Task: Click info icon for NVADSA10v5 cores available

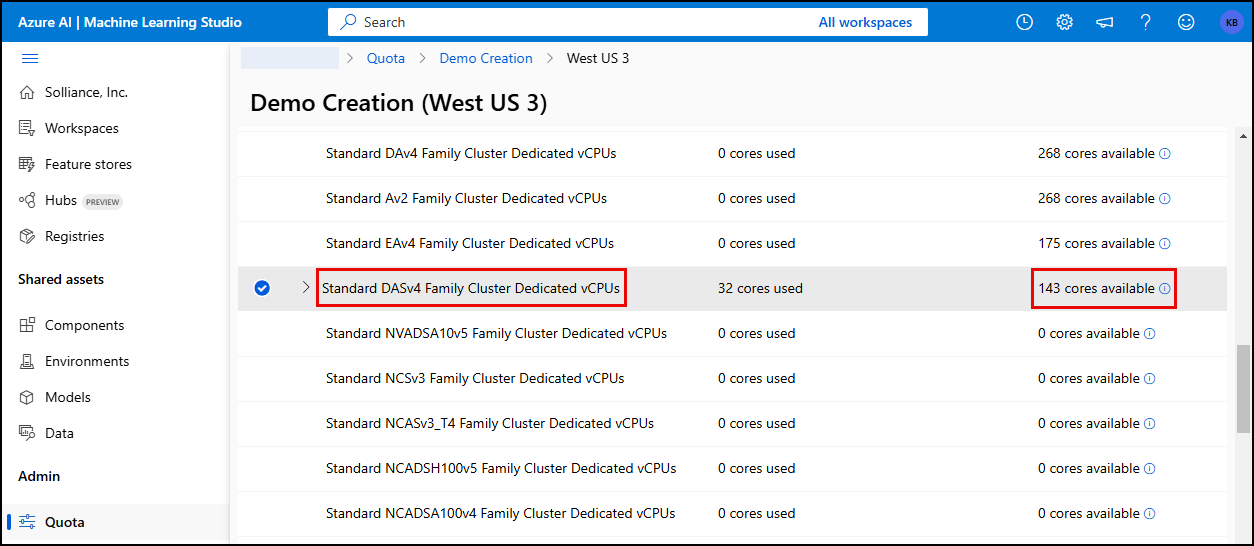Action: point(1149,334)
